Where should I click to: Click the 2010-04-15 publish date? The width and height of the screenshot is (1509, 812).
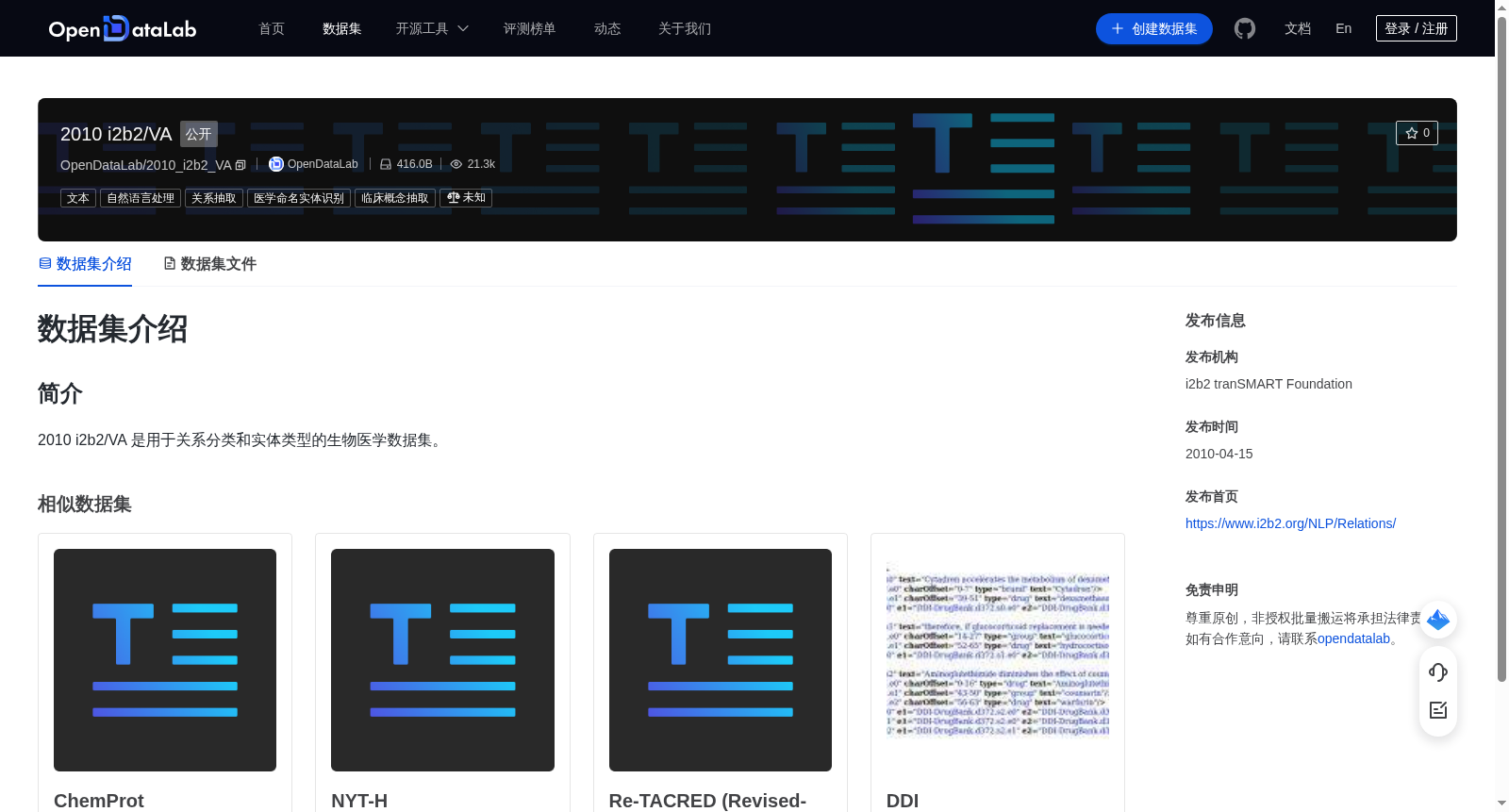click(x=1219, y=454)
